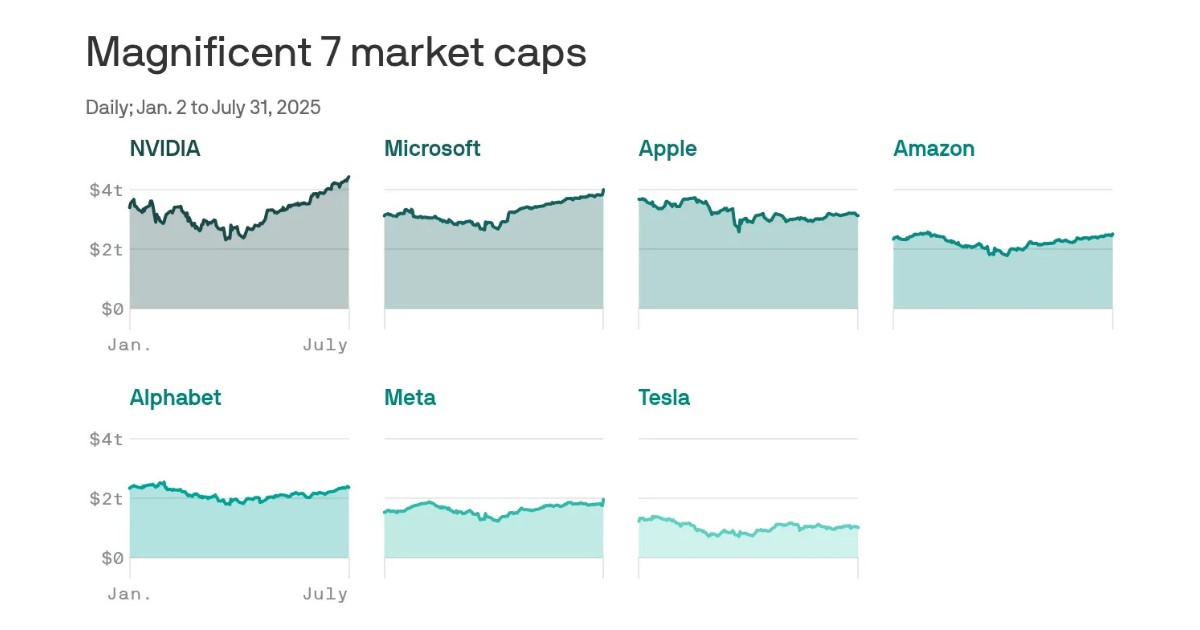Click the "July" axis label under NVIDIA chart

click(x=325, y=345)
